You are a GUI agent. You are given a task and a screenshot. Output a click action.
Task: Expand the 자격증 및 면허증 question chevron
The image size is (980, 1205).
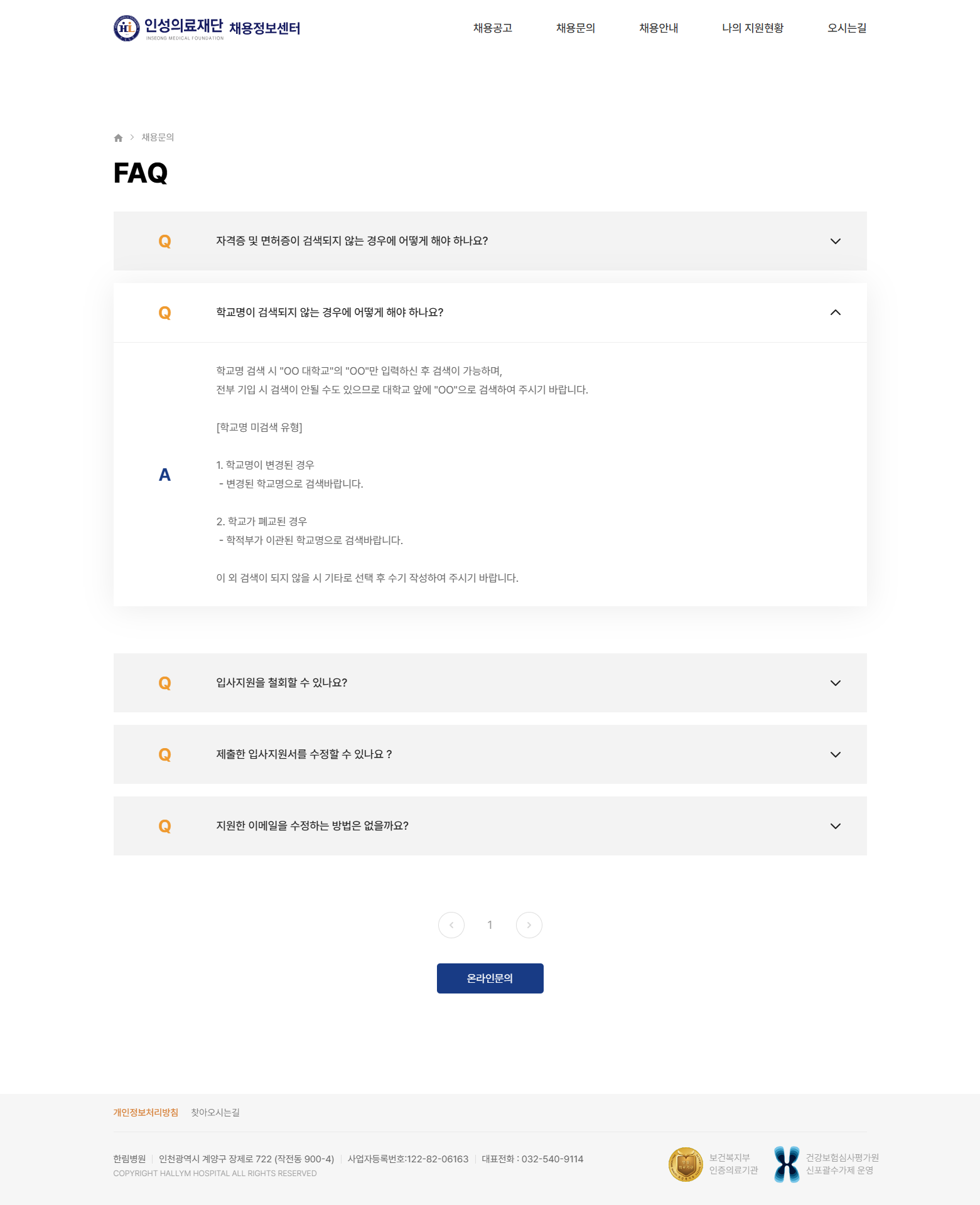pos(836,241)
